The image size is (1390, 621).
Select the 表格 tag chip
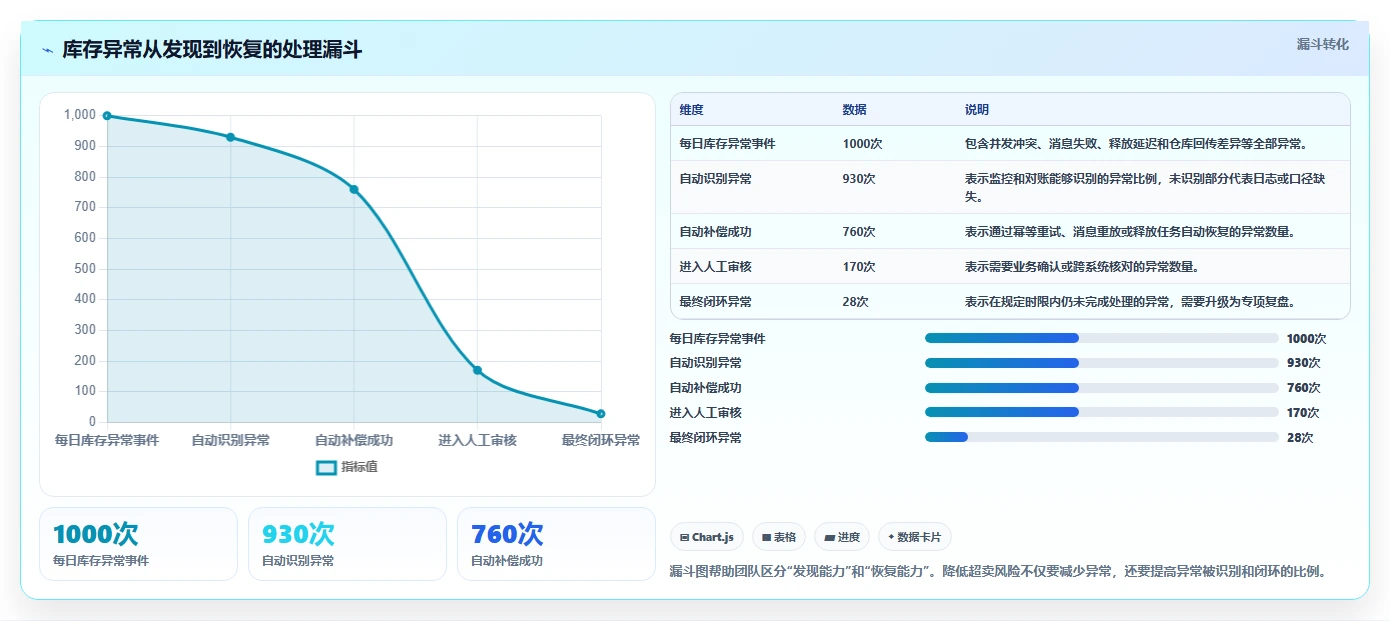(779, 537)
